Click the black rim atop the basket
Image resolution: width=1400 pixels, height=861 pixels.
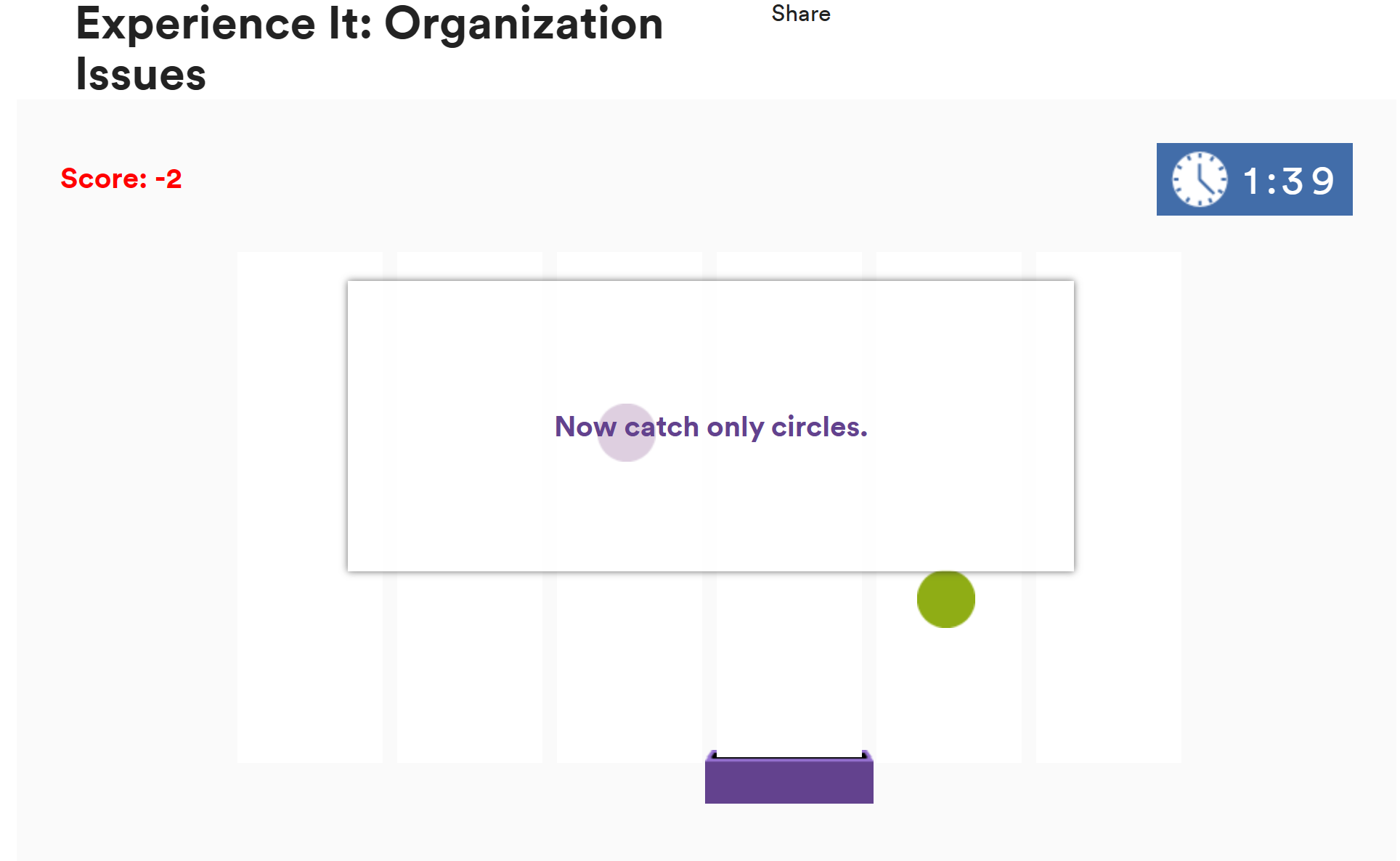(x=789, y=756)
